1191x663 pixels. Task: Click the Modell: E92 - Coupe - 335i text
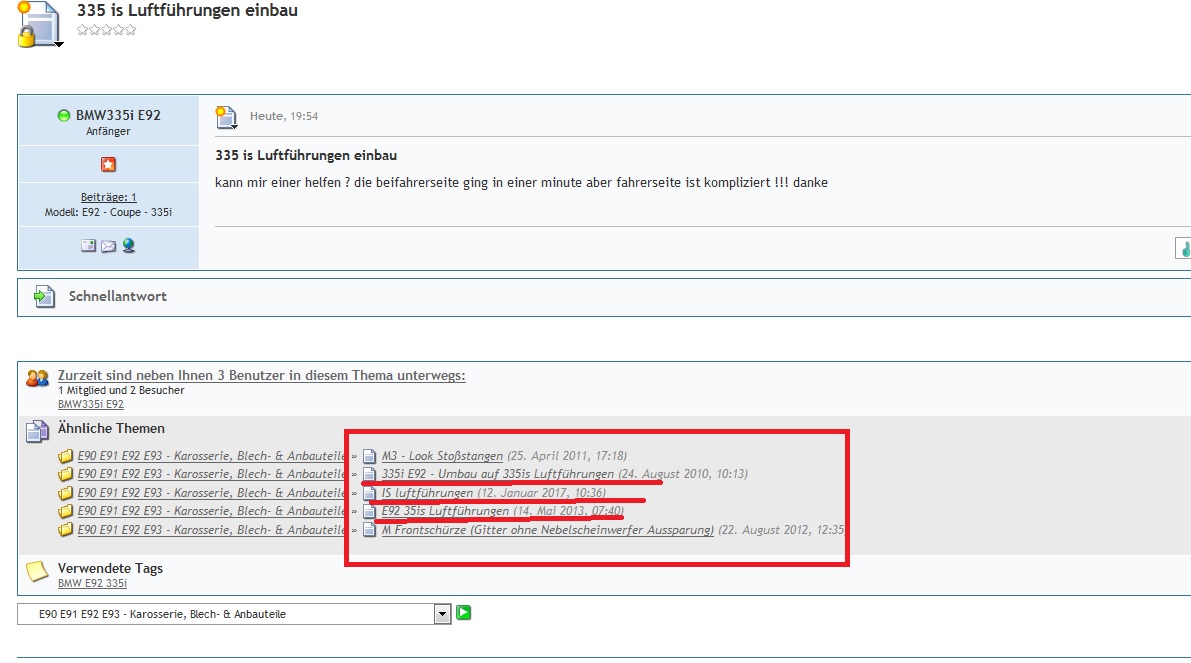pyautogui.click(x=108, y=212)
